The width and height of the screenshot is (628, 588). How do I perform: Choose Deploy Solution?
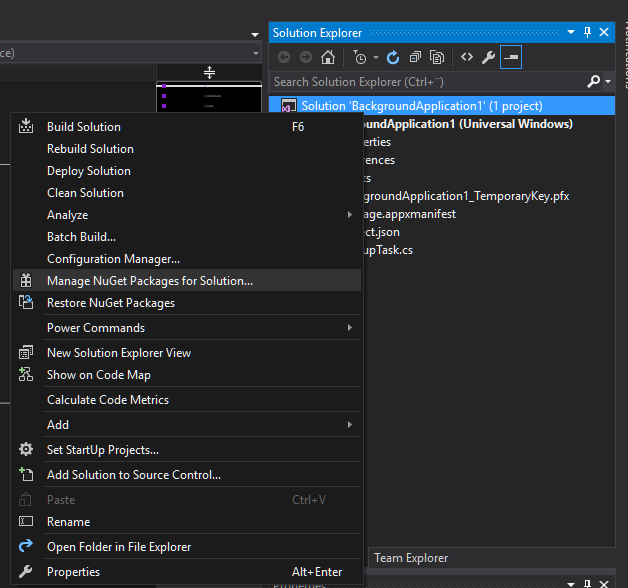point(187,171)
